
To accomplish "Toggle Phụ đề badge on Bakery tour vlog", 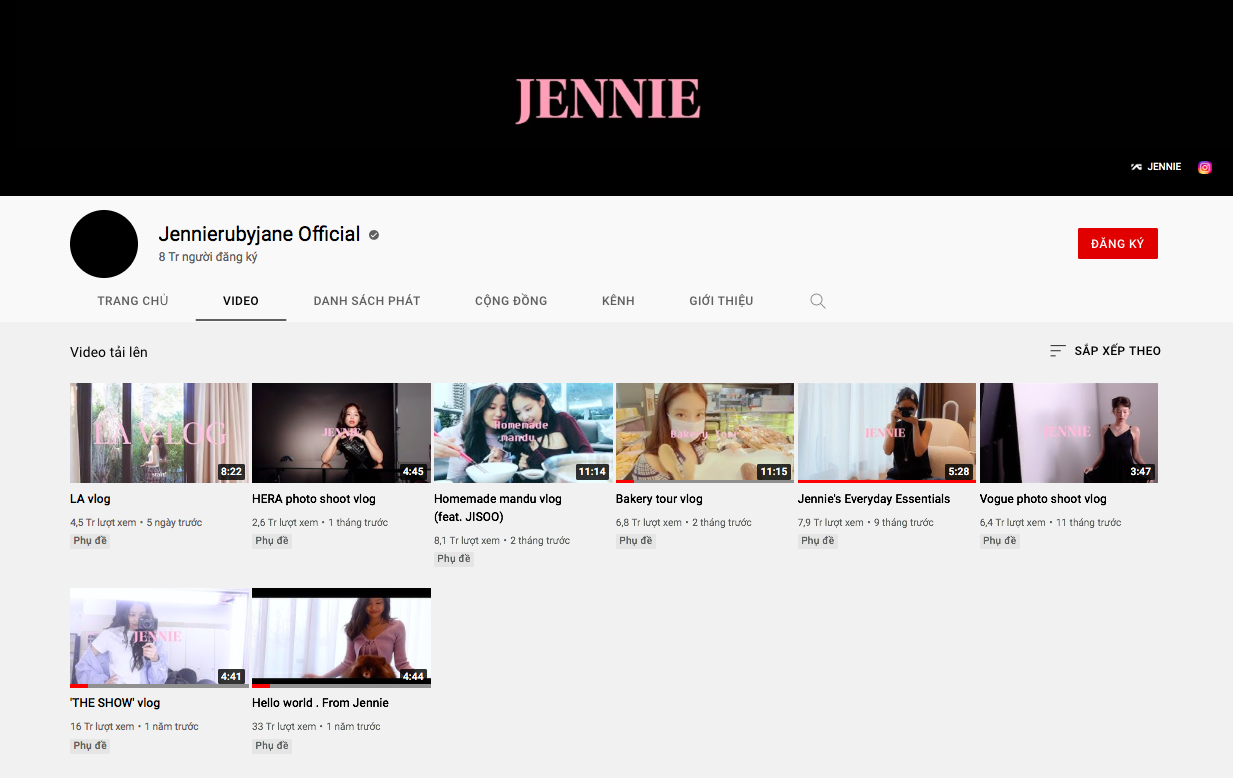I will (635, 539).
